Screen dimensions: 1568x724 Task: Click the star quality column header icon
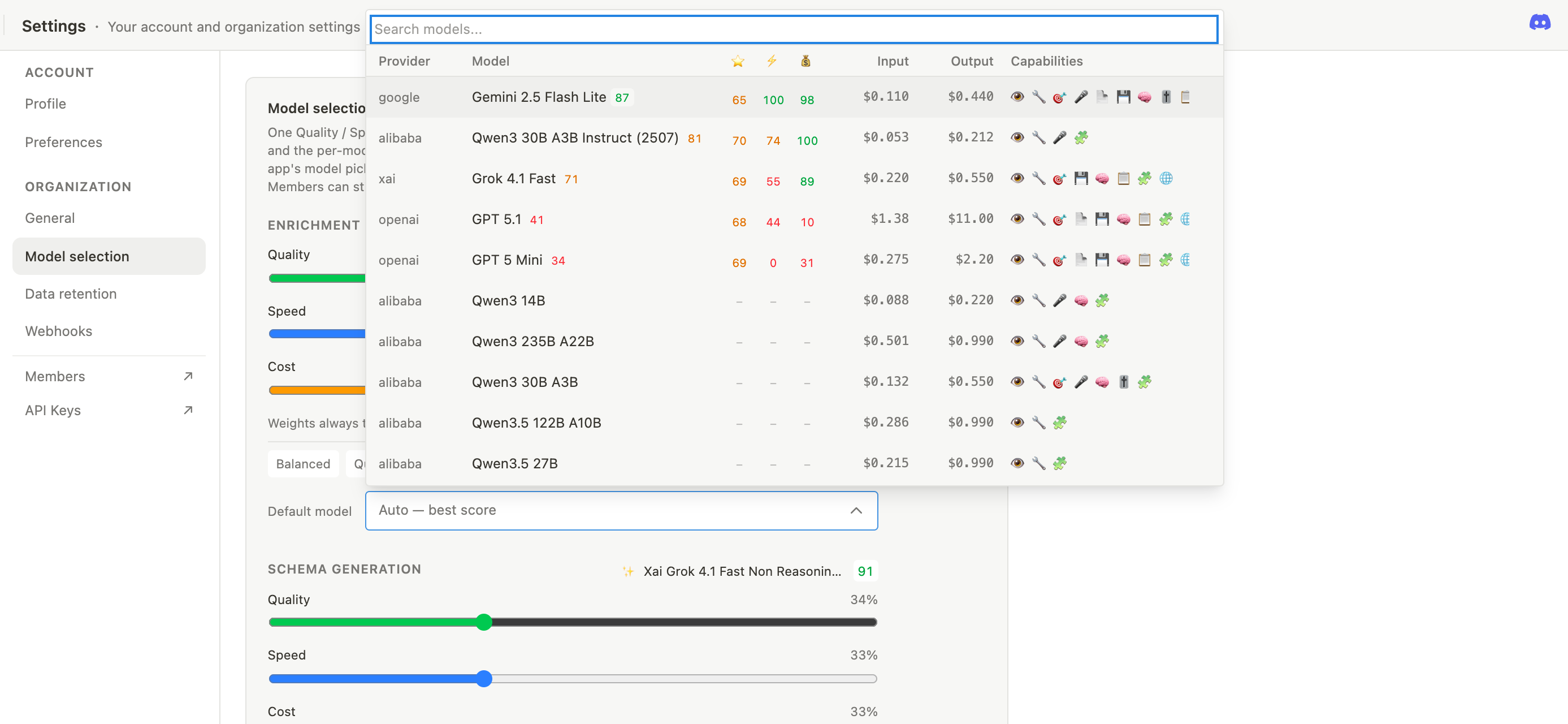[738, 61]
